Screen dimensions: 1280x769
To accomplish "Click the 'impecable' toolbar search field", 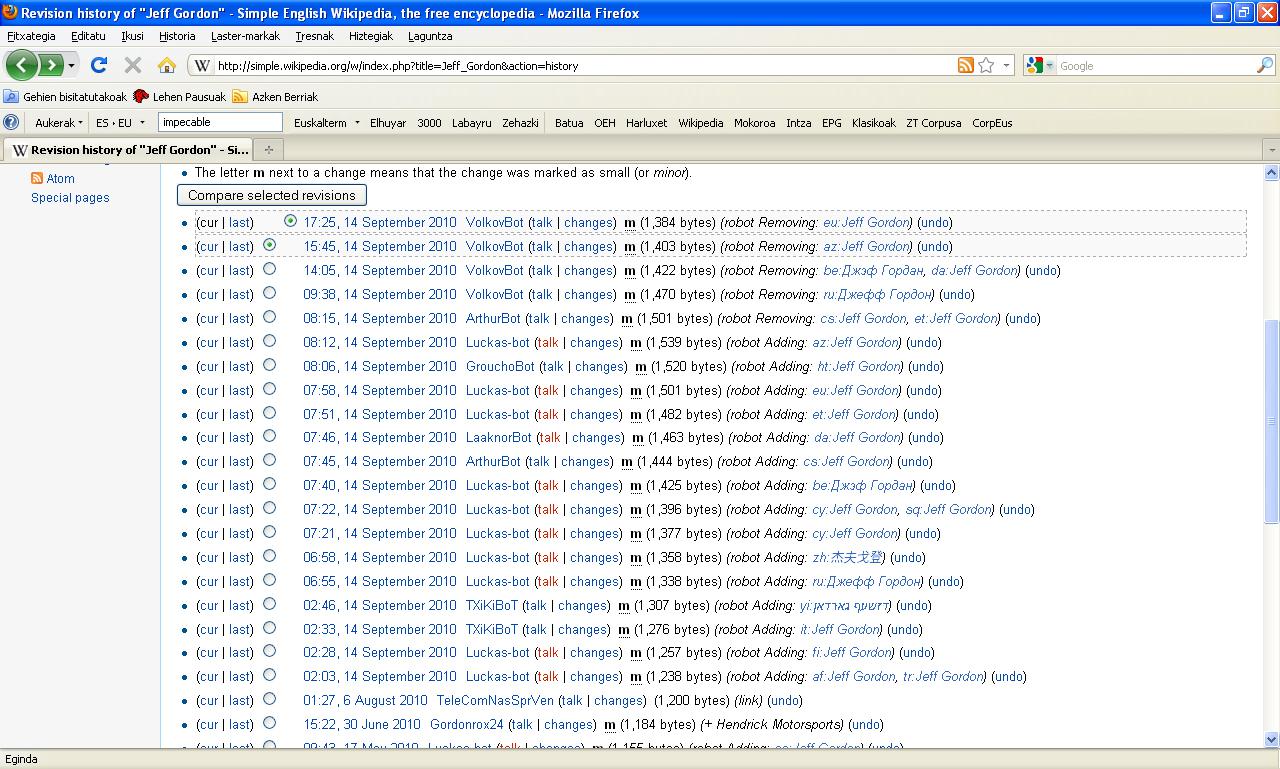I will pos(220,122).
